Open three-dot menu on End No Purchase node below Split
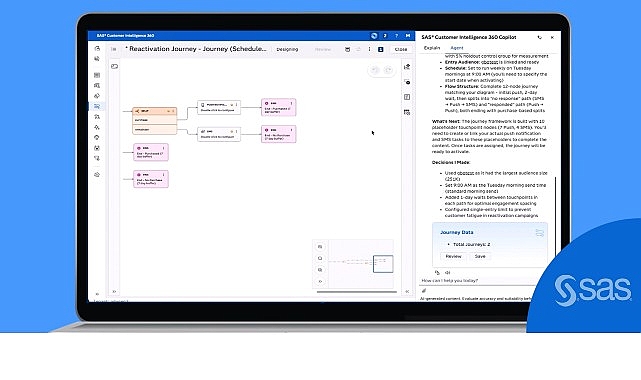The image size is (641, 380). [164, 174]
